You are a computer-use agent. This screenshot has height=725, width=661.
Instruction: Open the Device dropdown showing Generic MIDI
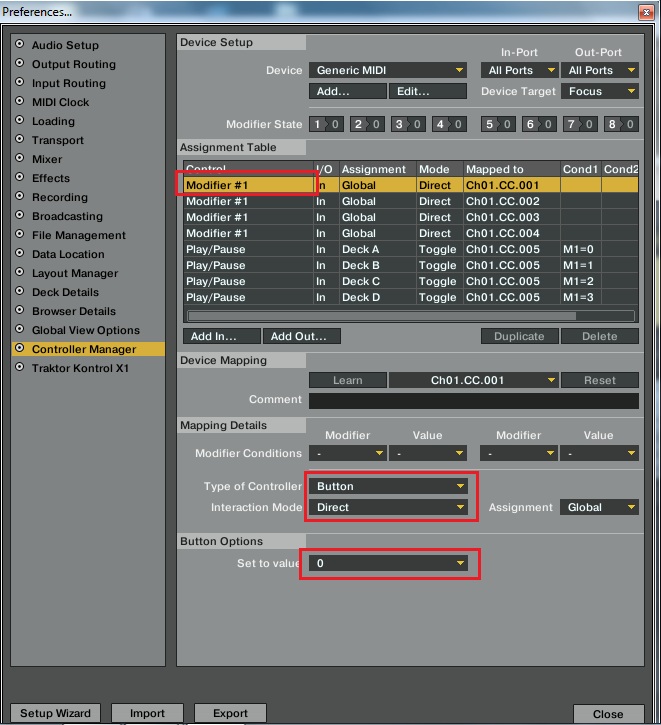coord(388,70)
